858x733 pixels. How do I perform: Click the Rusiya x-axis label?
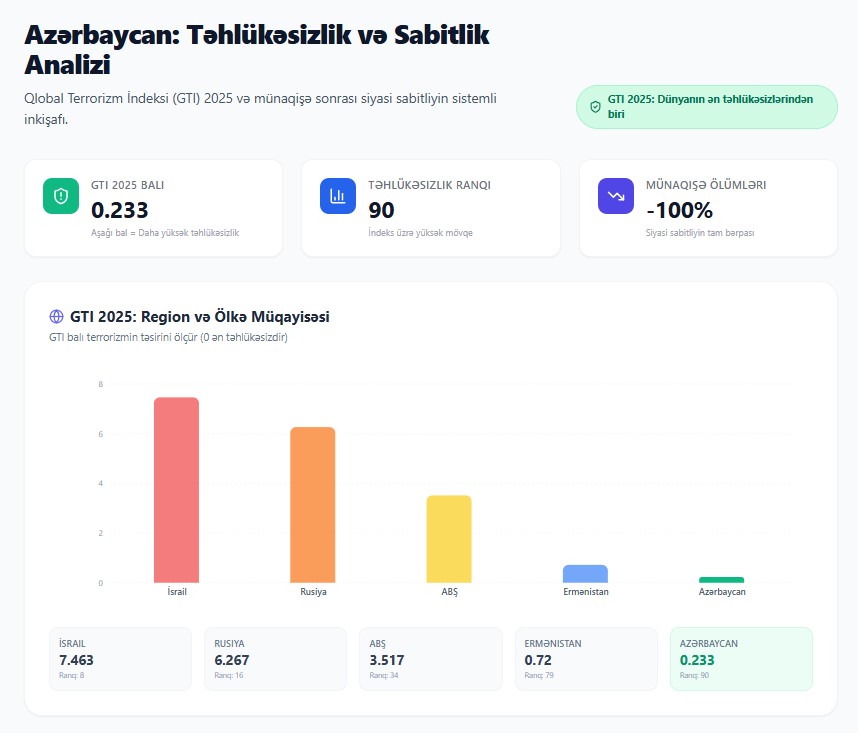pyautogui.click(x=313, y=591)
